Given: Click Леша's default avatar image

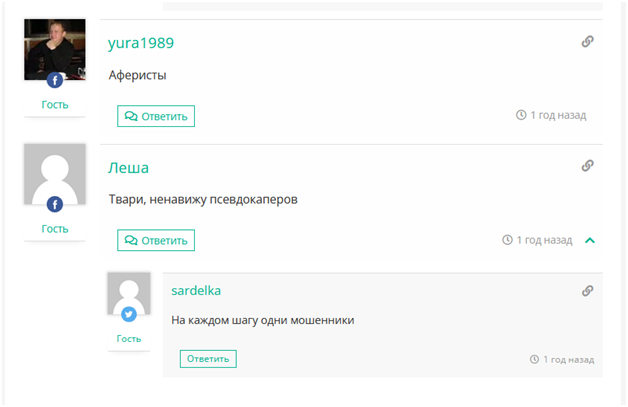Looking at the screenshot, I should click(x=55, y=170).
